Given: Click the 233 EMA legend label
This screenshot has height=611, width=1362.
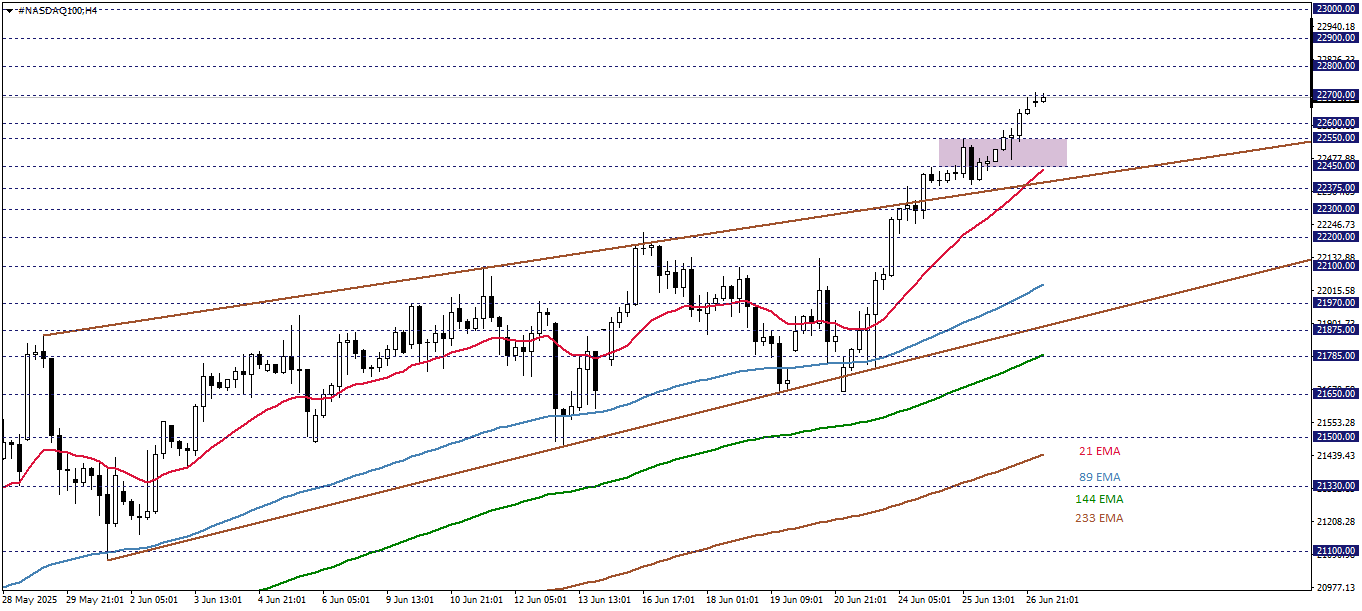Looking at the screenshot, I should click(x=1099, y=518).
